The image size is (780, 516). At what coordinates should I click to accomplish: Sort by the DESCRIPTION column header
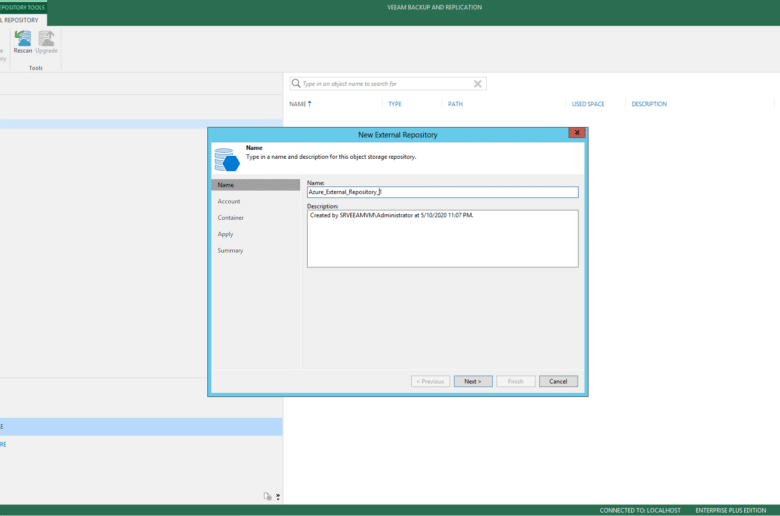coord(649,103)
